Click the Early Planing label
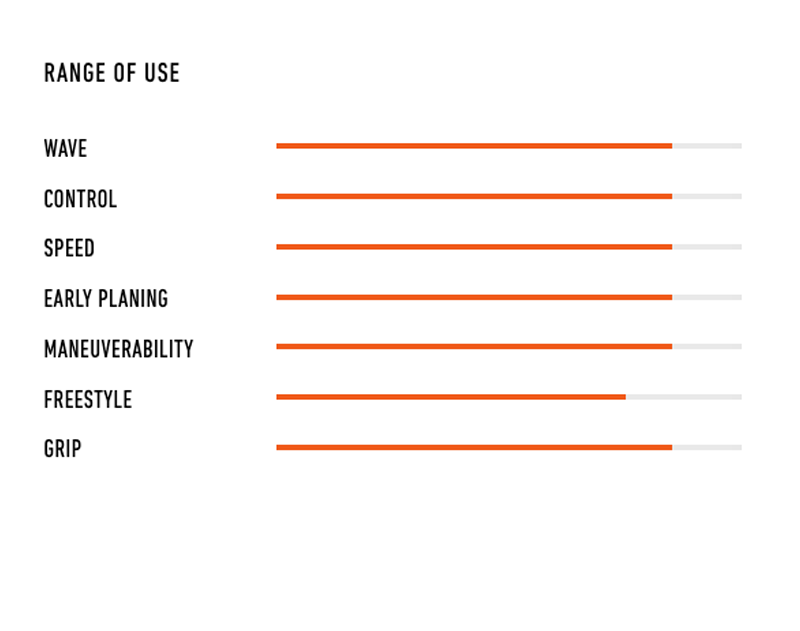The width and height of the screenshot is (800, 631). tap(105, 299)
